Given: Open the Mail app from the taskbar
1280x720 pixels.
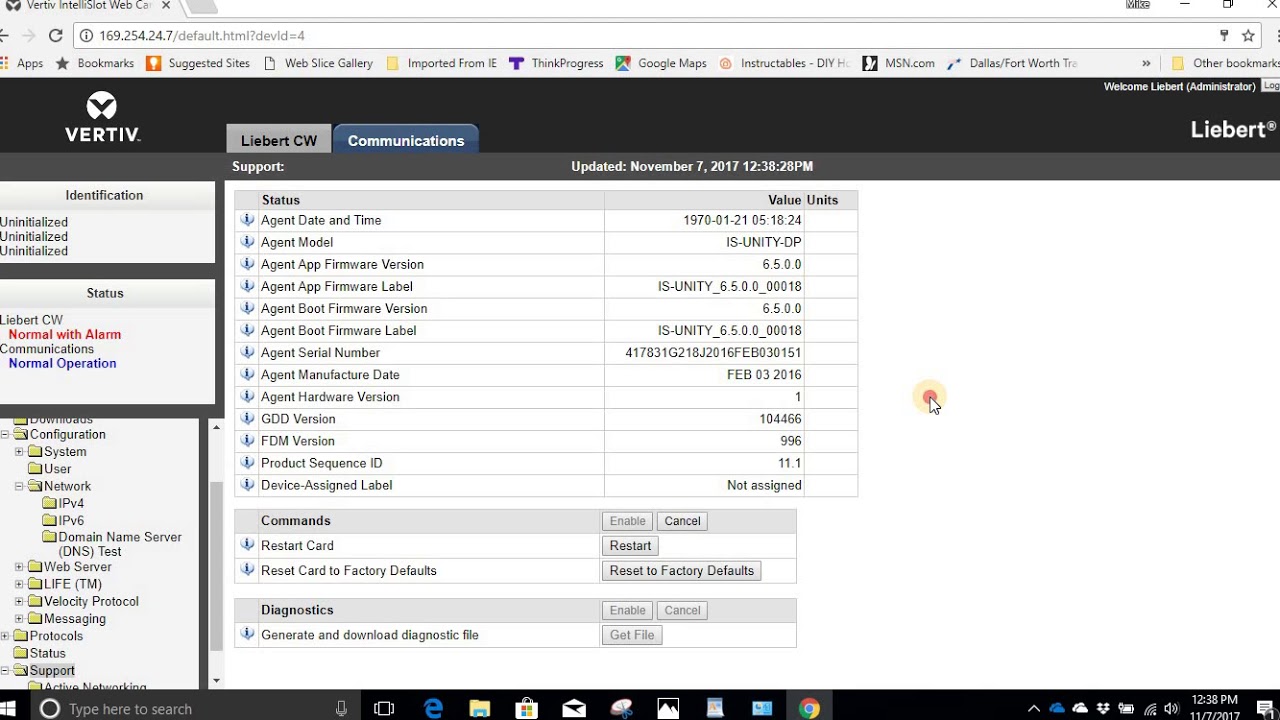Looking at the screenshot, I should coord(574,708).
